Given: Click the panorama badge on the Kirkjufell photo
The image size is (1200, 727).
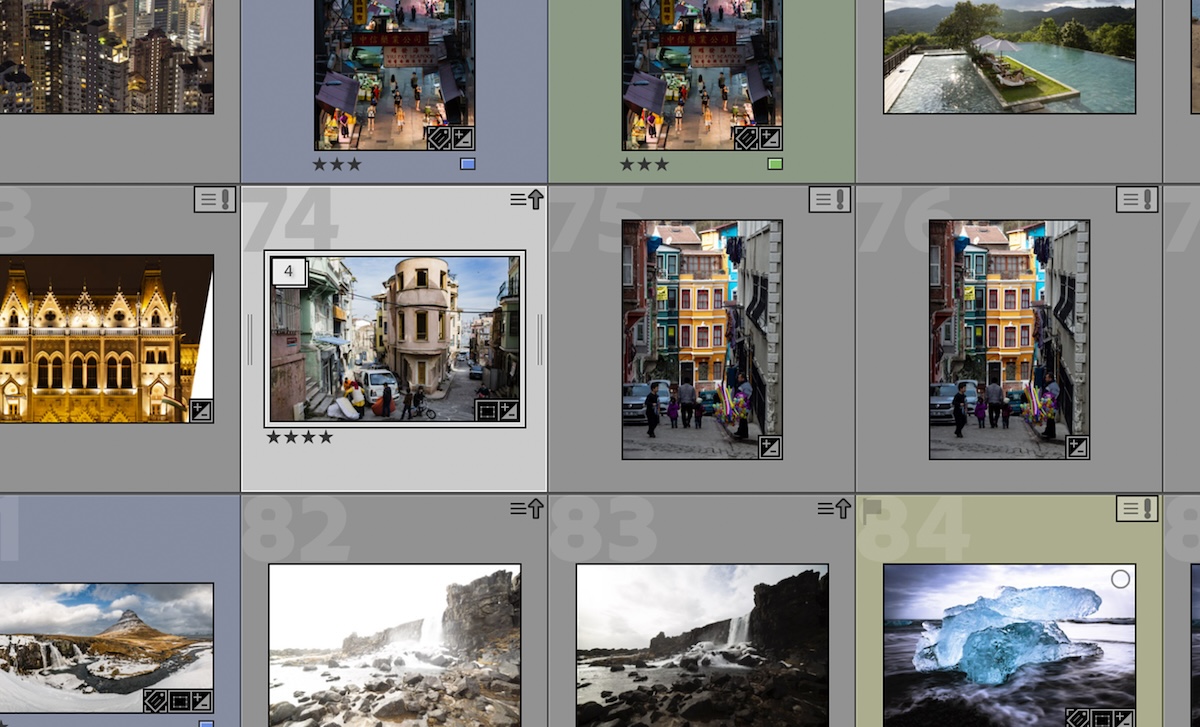Looking at the screenshot, I should pyautogui.click(x=155, y=701).
